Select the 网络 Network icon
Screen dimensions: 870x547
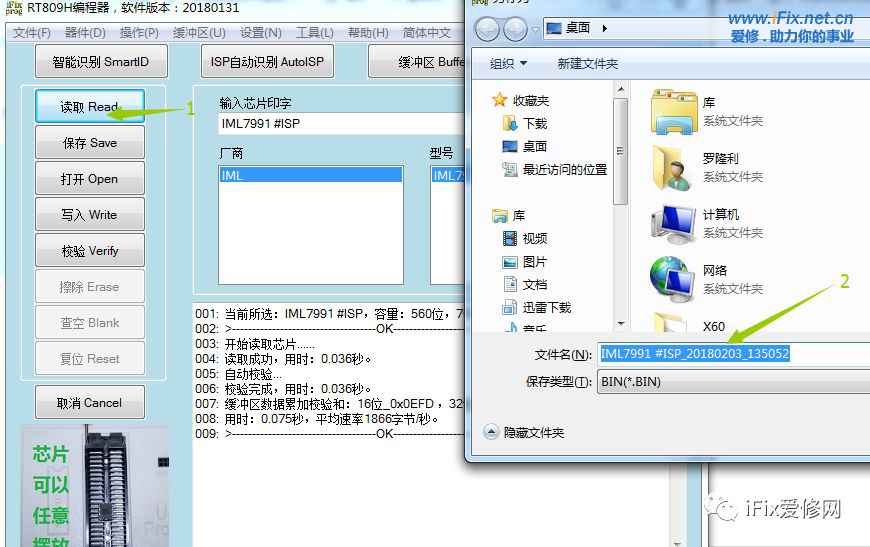(672, 279)
